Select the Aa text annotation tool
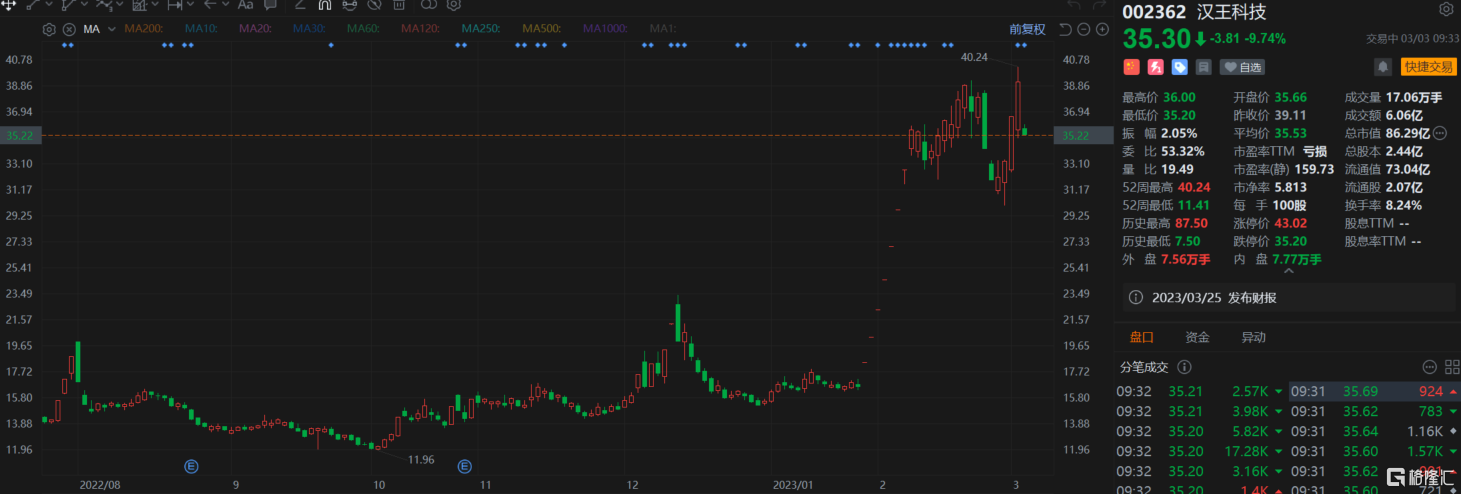 246,5
